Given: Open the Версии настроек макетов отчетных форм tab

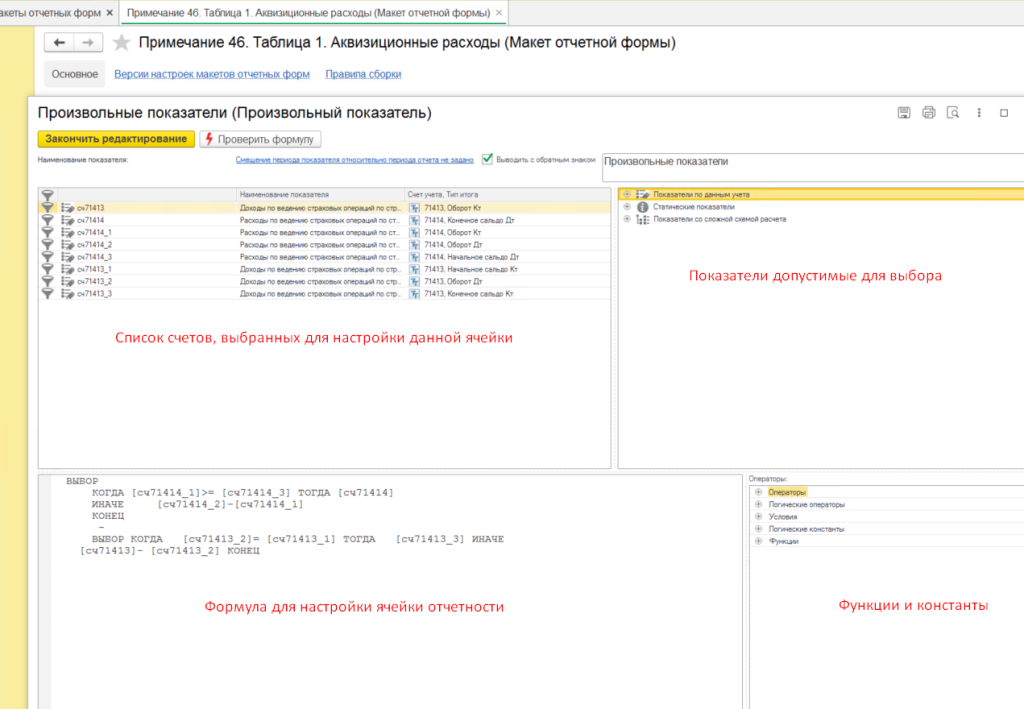Looking at the screenshot, I should (212, 74).
